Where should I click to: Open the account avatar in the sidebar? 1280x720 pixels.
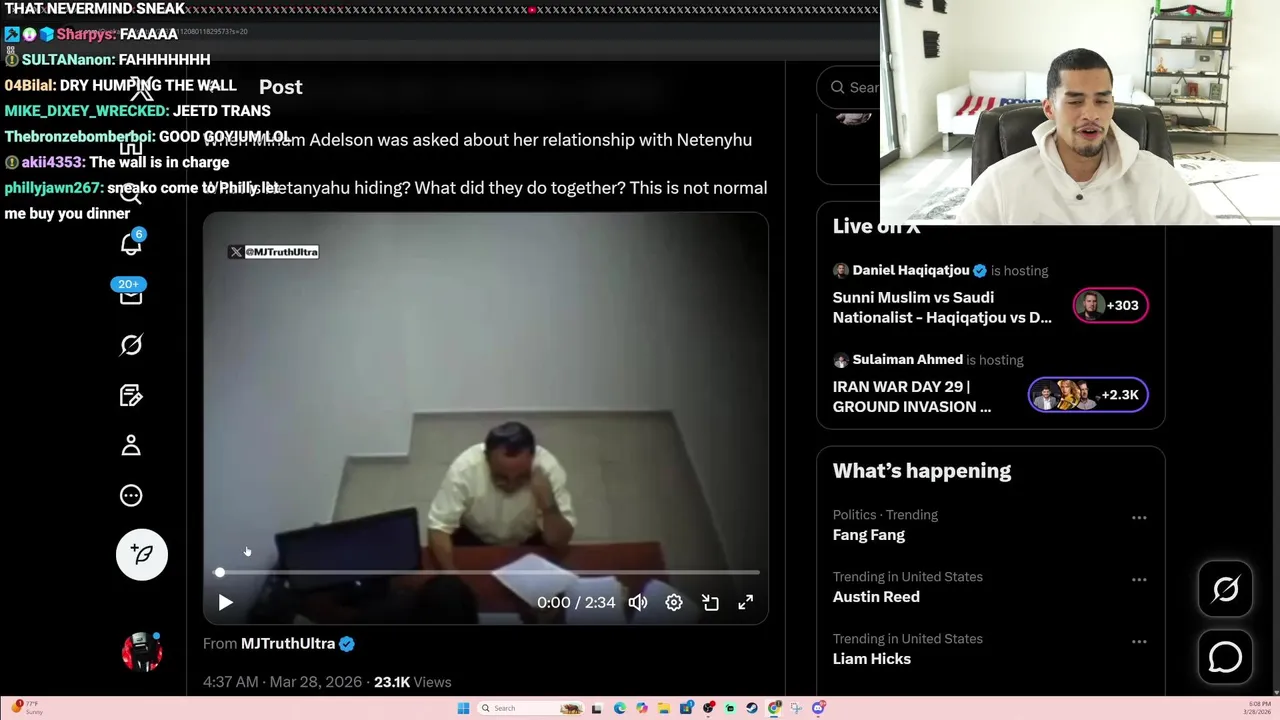click(x=142, y=652)
